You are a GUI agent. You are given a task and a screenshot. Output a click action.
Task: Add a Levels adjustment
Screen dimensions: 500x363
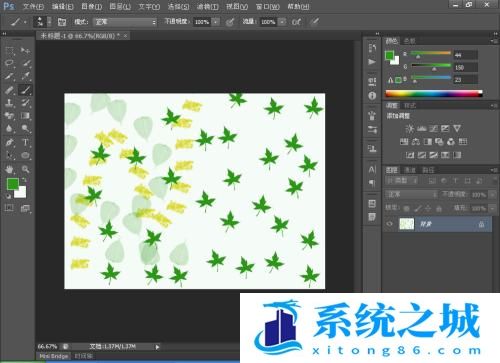tap(422, 129)
